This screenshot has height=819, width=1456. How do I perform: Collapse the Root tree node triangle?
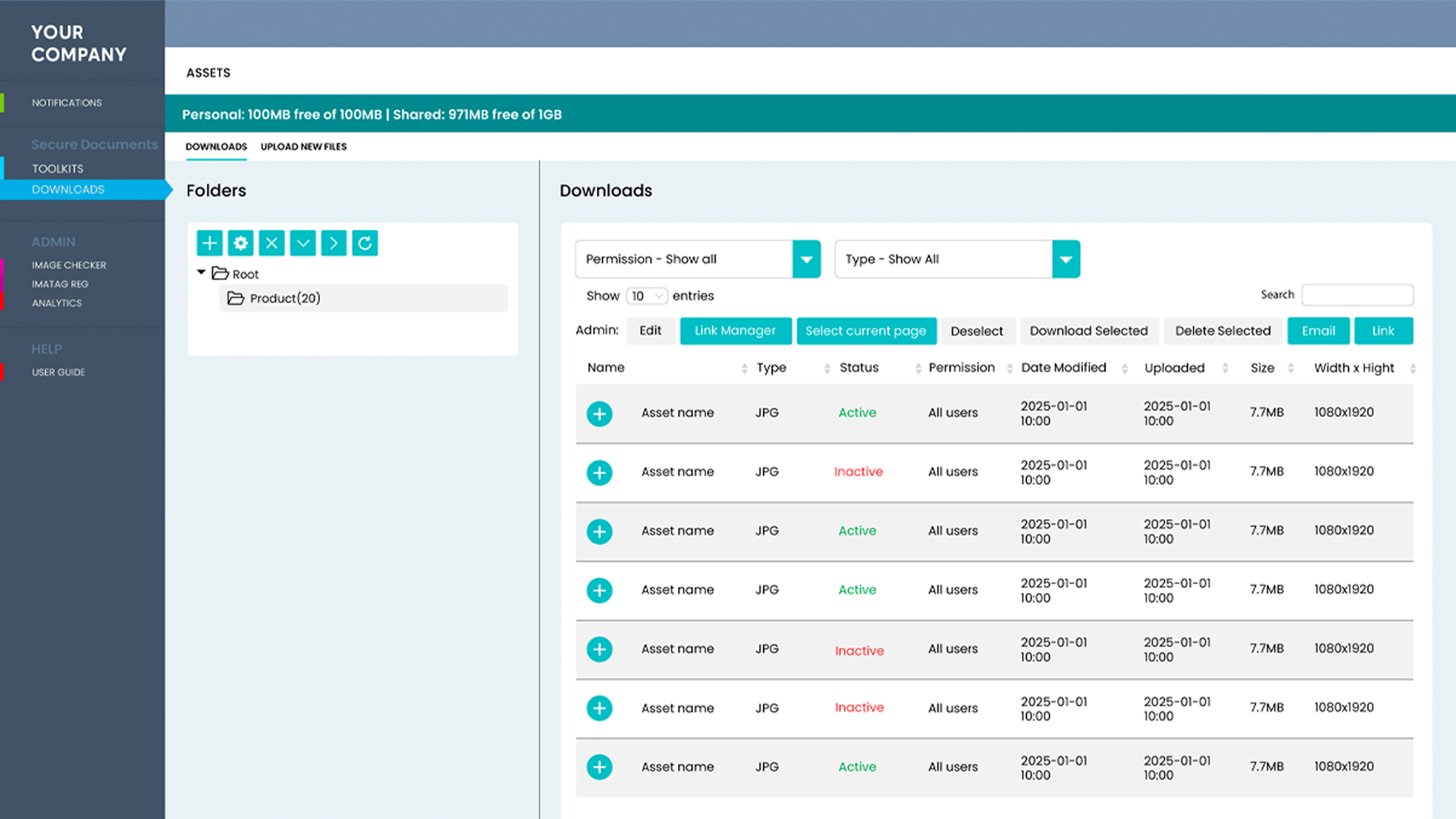pos(201,272)
